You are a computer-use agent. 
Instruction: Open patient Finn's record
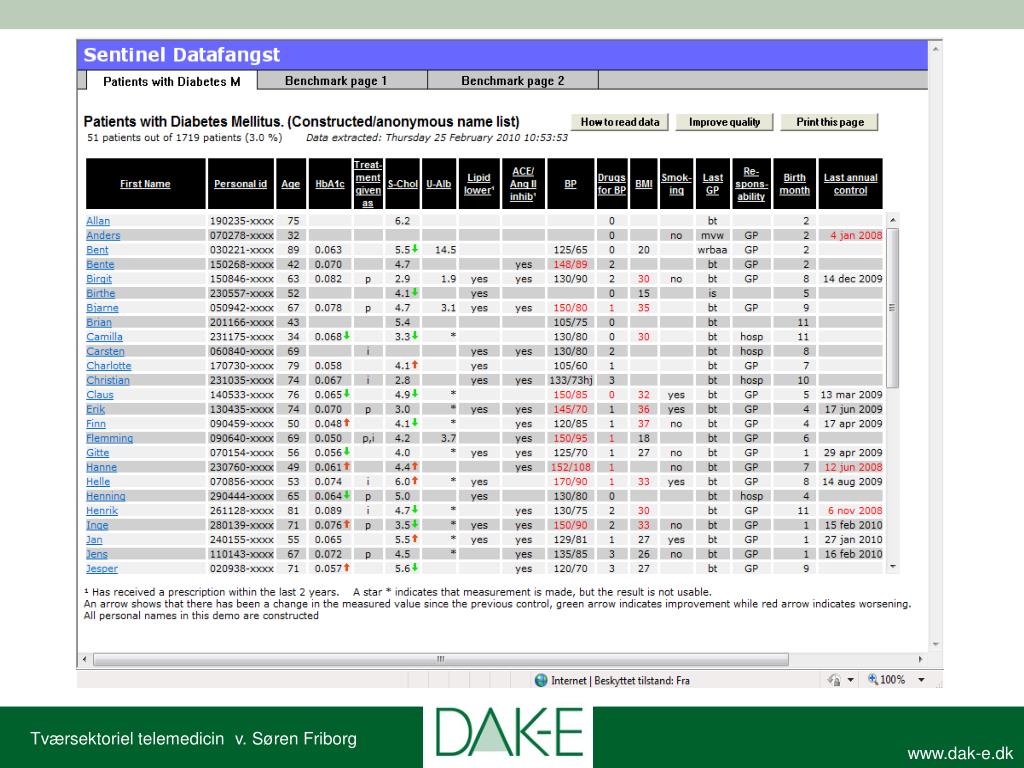[x=96, y=424]
